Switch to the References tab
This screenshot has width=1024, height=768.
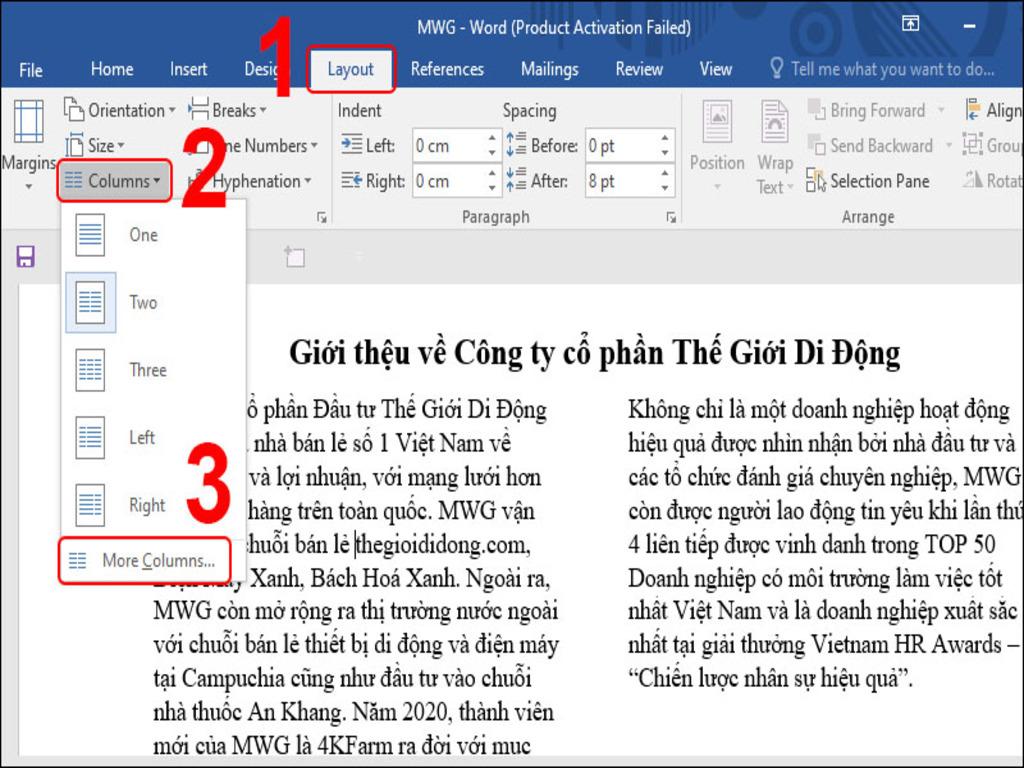[x=448, y=69]
